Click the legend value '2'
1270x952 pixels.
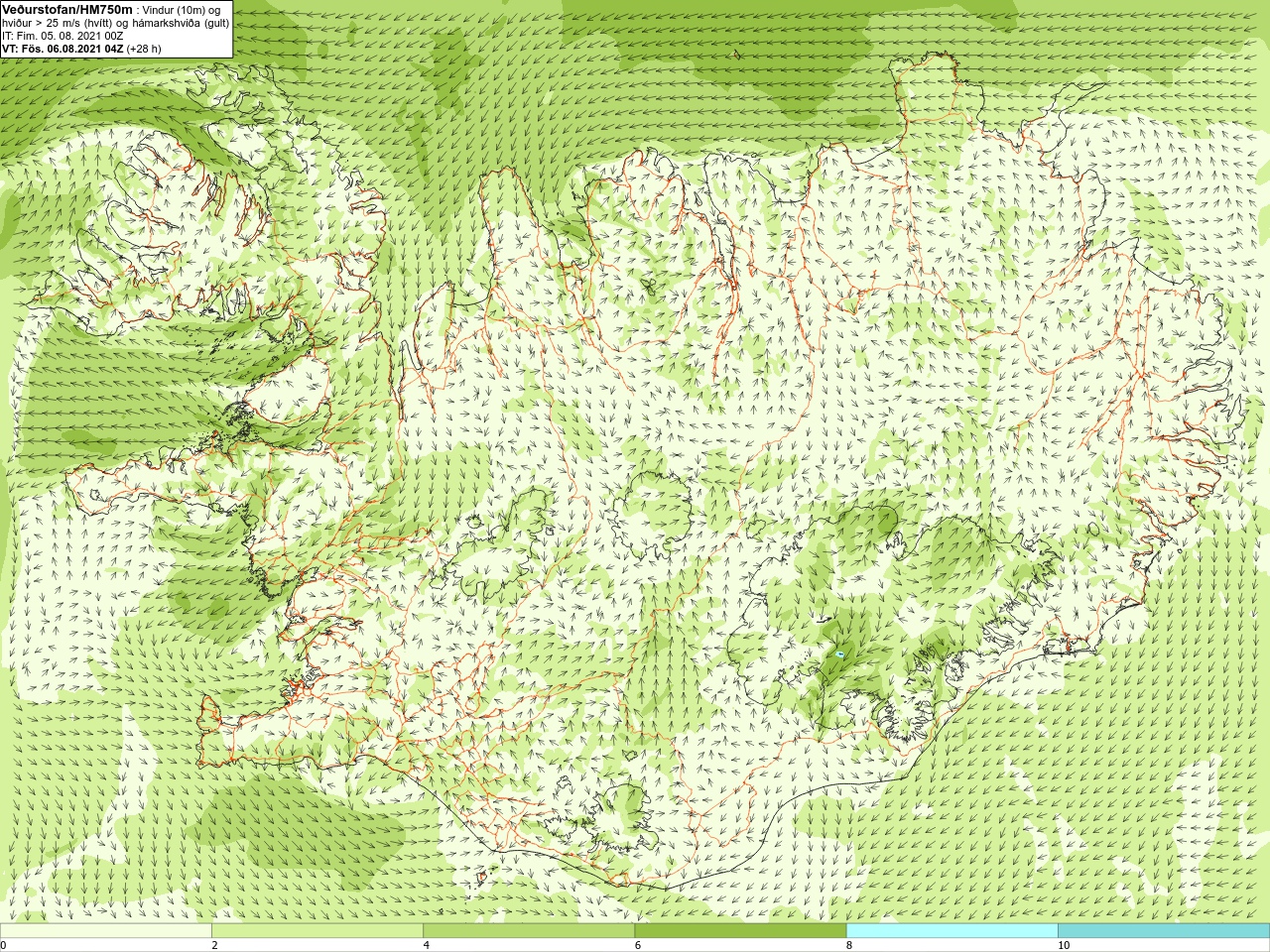click(214, 945)
